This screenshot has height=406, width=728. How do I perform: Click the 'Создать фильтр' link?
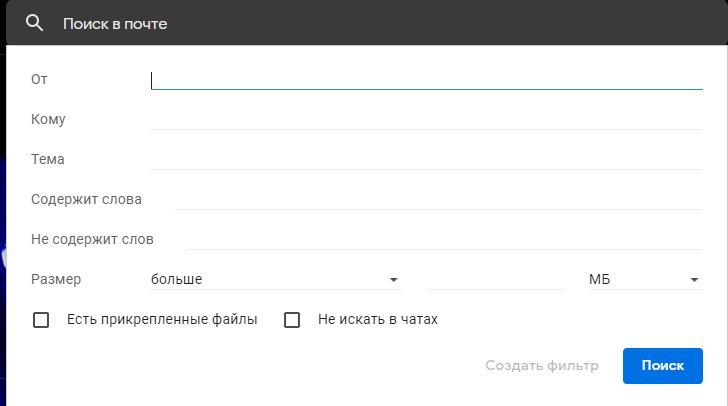542,366
